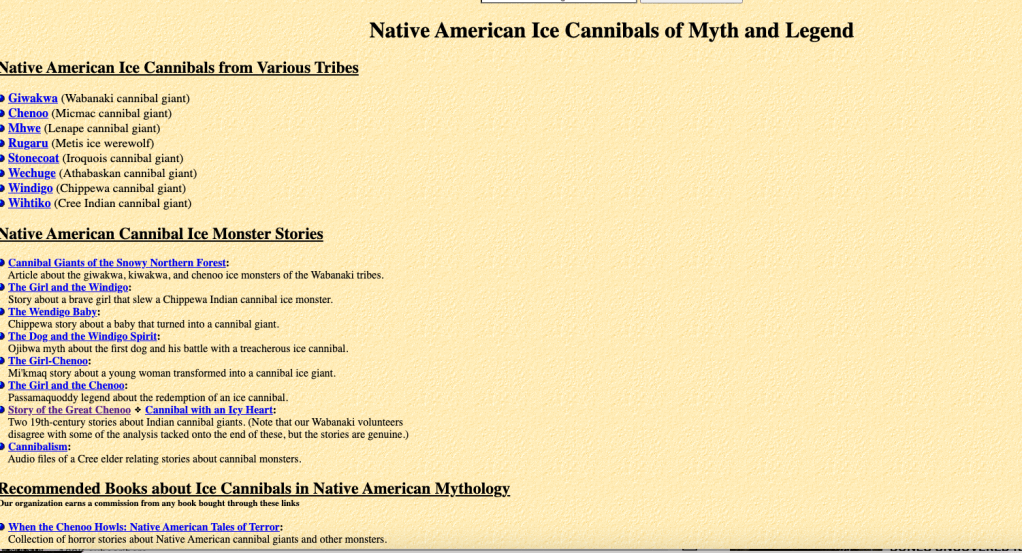
Task: Open The Girl and the Chenoo legend
Action: [x=67, y=385]
